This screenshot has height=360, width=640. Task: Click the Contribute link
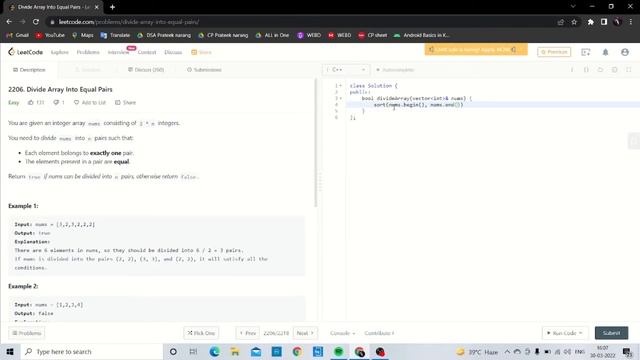click(379, 333)
